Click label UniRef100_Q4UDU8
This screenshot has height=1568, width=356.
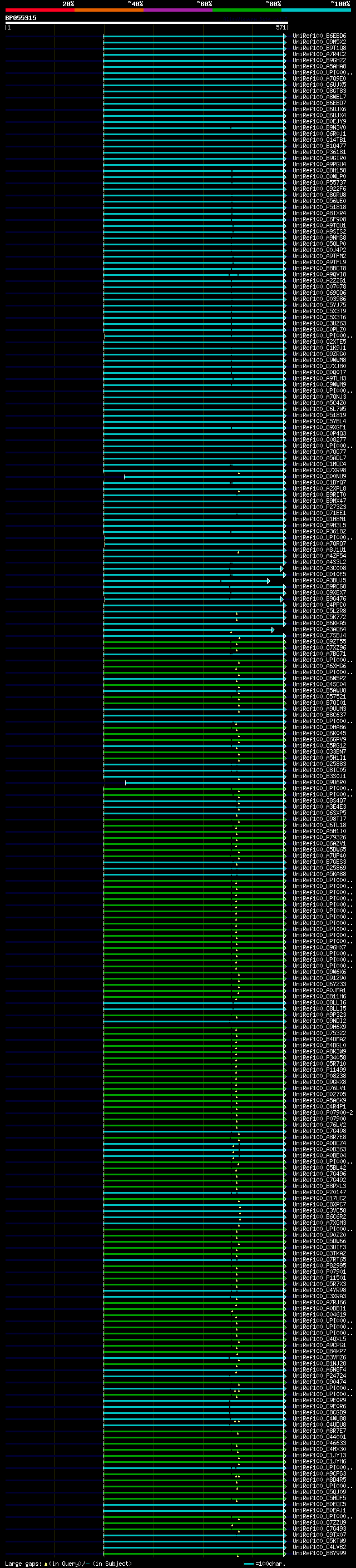[319, 1424]
